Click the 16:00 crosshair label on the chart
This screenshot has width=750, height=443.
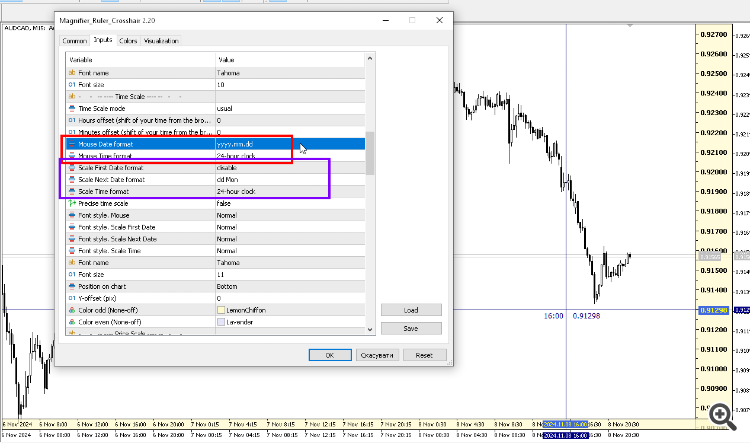point(553,316)
